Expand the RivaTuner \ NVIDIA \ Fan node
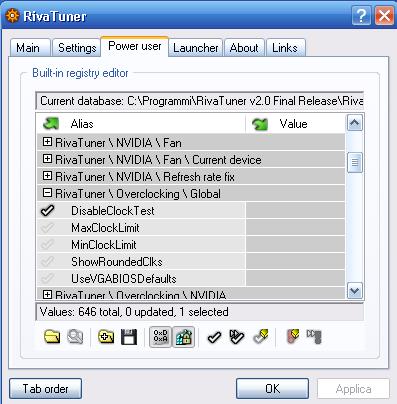Viewport: 397px width, 404px height. [x=47, y=142]
